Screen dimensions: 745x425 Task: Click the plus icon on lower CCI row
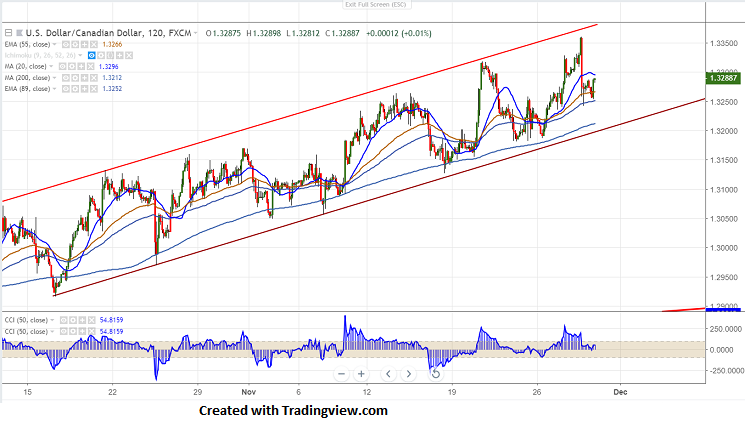[x=82, y=331]
